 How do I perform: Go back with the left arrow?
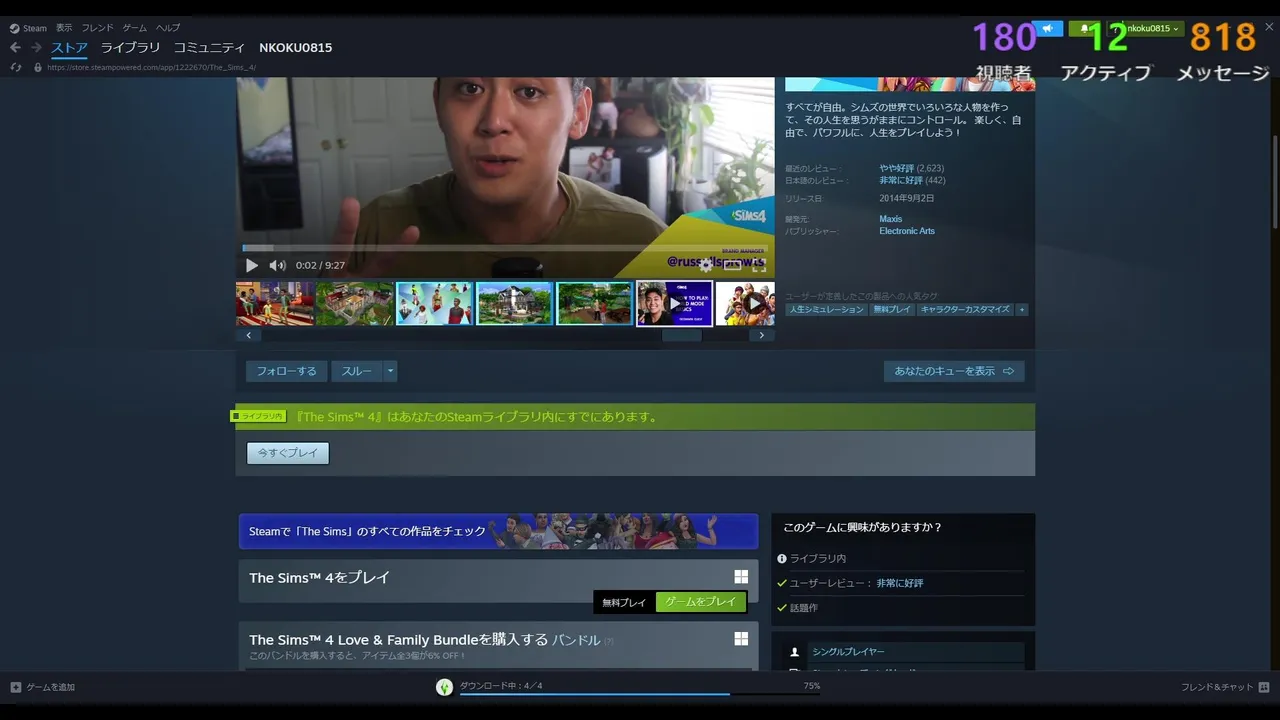(x=15, y=47)
